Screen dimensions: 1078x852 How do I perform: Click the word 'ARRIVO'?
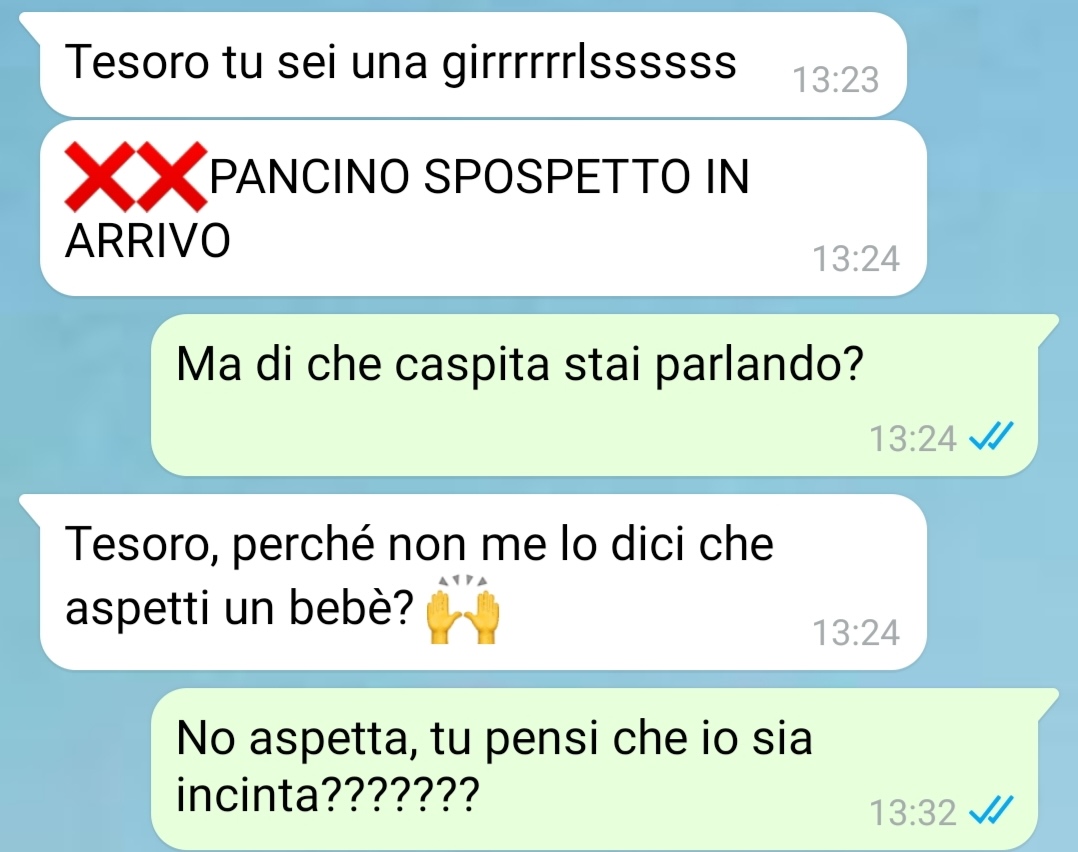tap(148, 241)
